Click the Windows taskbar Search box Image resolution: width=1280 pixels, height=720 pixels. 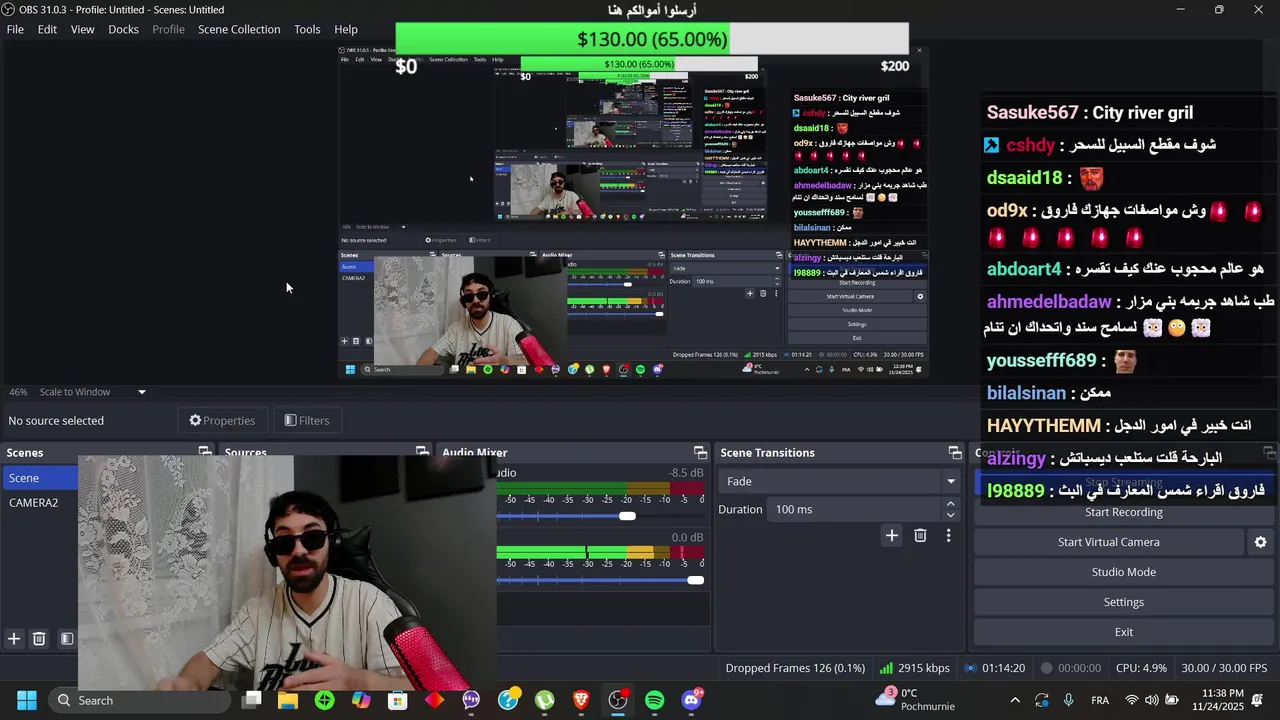click(140, 700)
